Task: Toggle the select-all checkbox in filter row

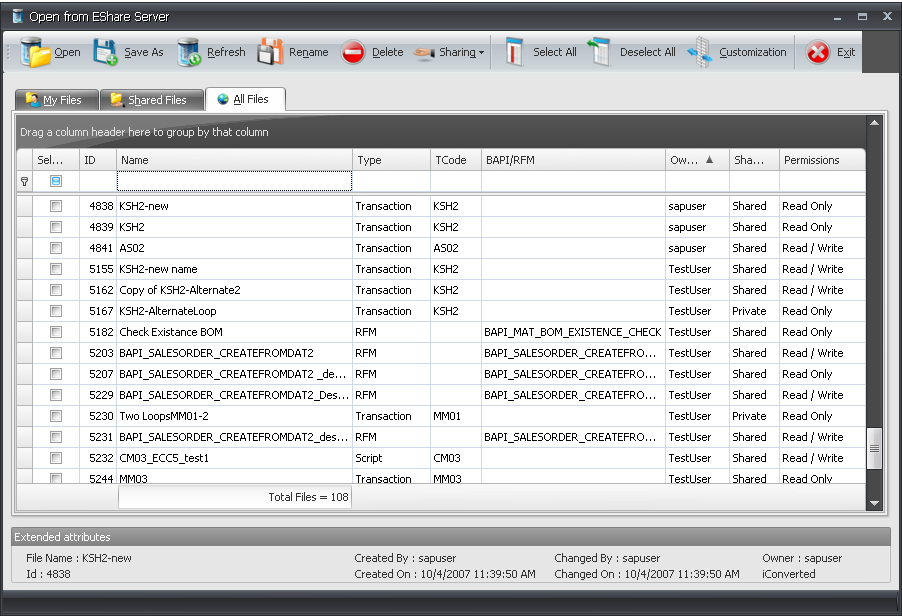Action: [56, 181]
